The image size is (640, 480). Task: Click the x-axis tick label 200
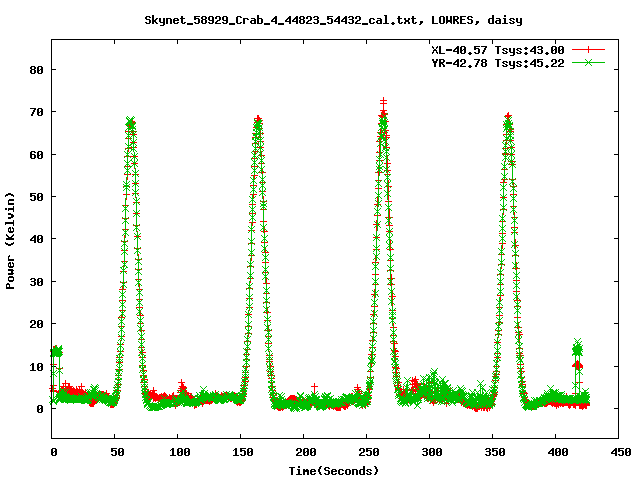[x=306, y=452]
